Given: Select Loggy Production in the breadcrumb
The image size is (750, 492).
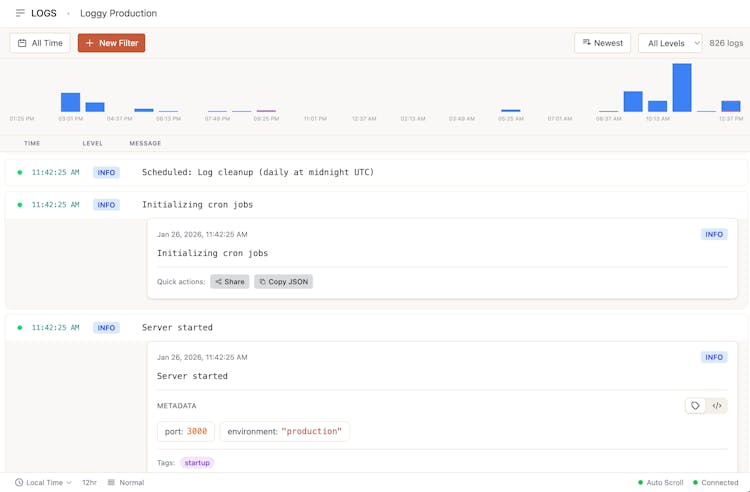Looking at the screenshot, I should pos(118,13).
